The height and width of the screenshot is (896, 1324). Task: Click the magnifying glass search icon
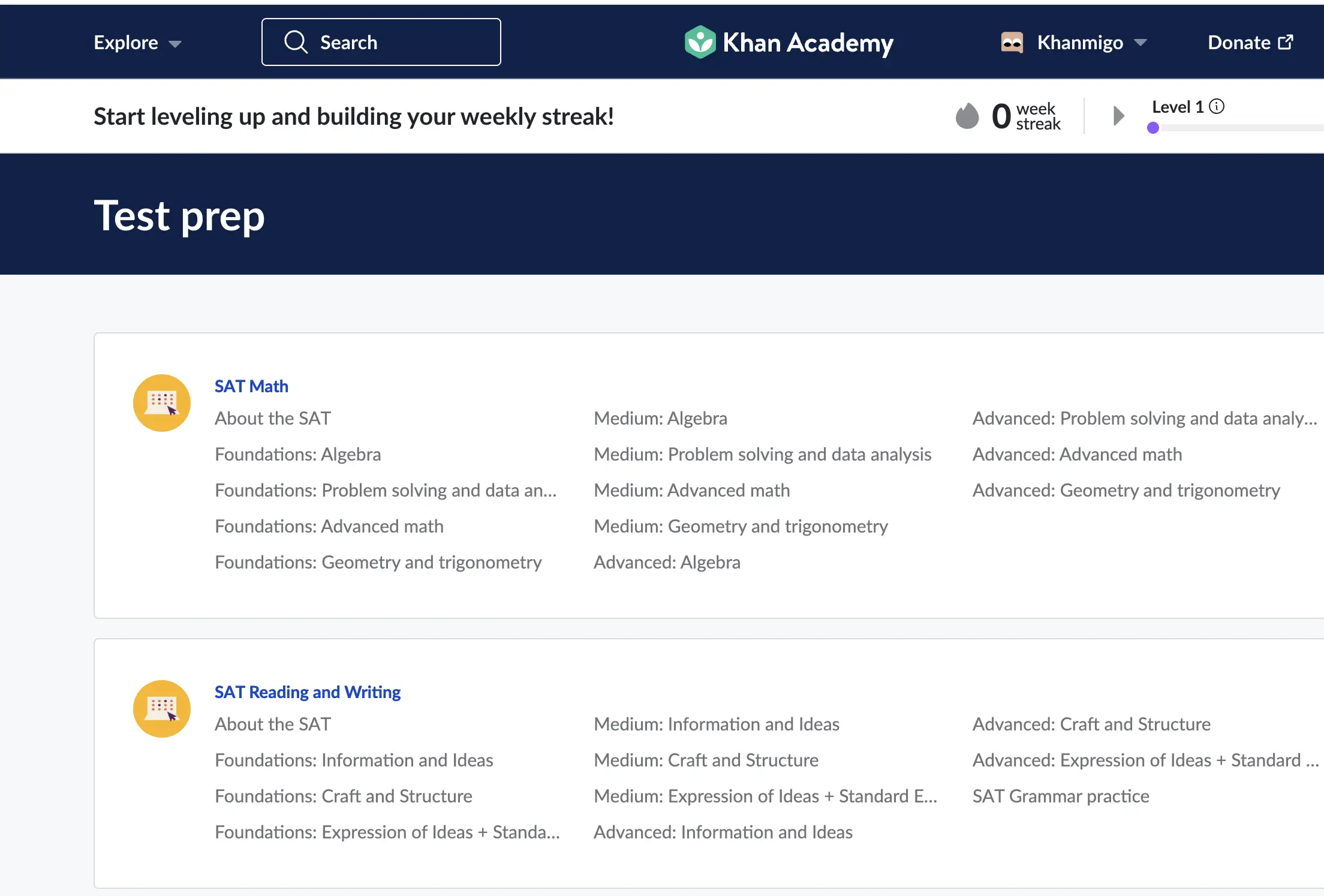coord(296,42)
